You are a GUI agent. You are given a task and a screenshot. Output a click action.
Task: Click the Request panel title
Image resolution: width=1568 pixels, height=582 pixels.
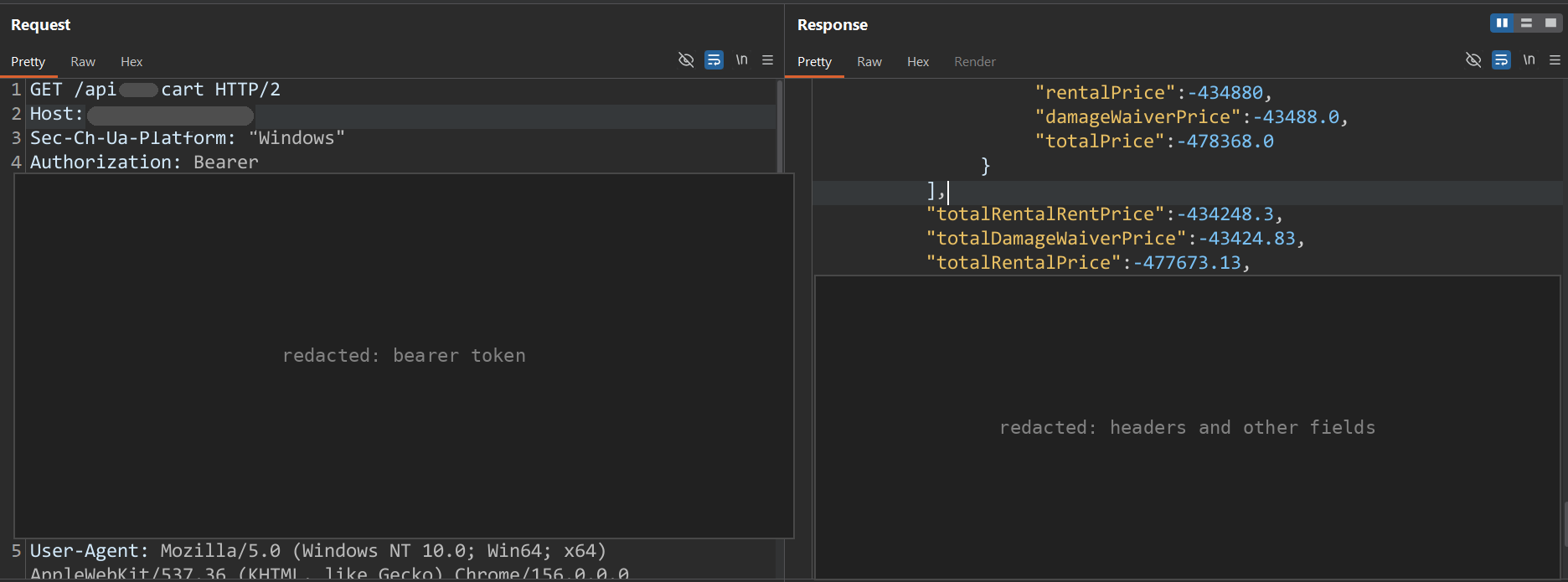(40, 25)
